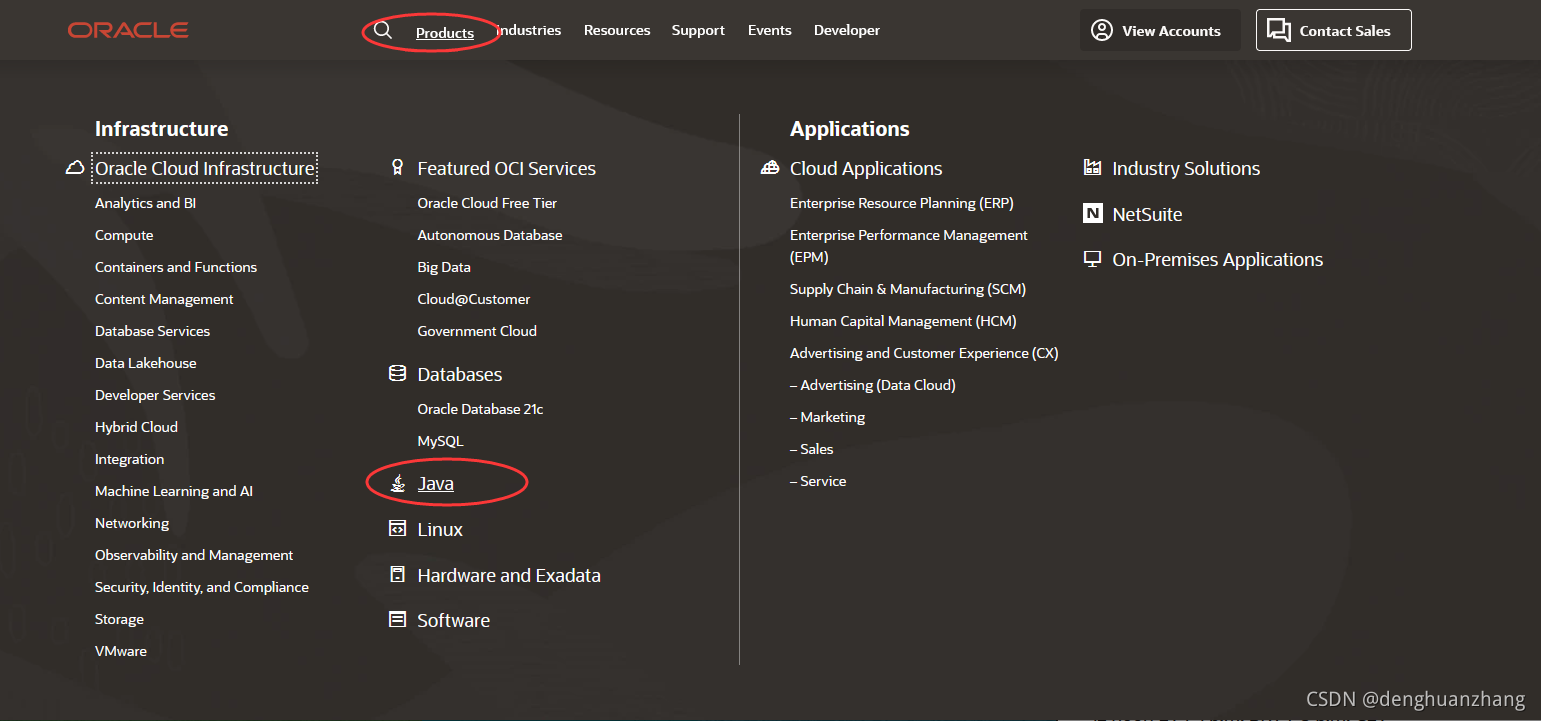Click the user icon in View Accounts
Image resolution: width=1541 pixels, height=721 pixels.
tap(1102, 30)
